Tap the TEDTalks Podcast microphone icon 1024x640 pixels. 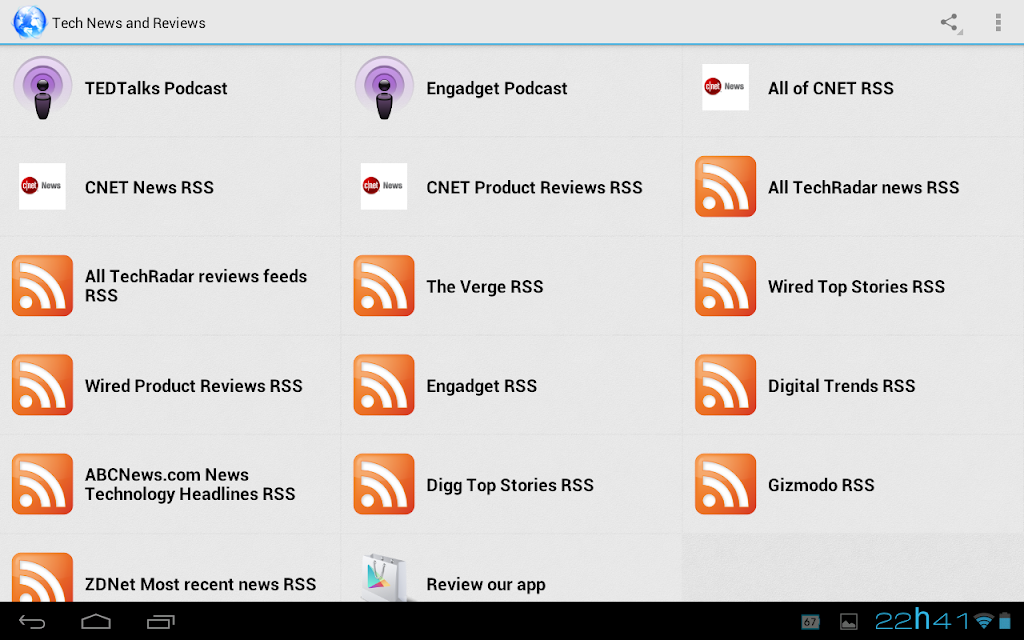(x=42, y=88)
